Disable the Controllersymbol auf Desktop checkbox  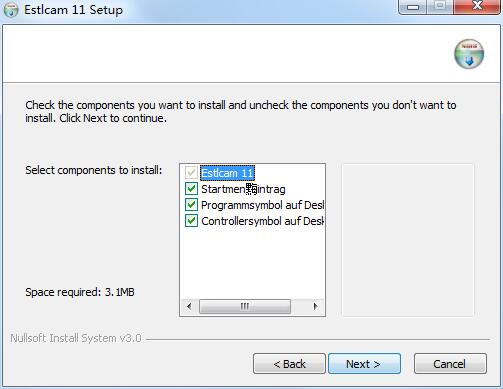[191, 221]
